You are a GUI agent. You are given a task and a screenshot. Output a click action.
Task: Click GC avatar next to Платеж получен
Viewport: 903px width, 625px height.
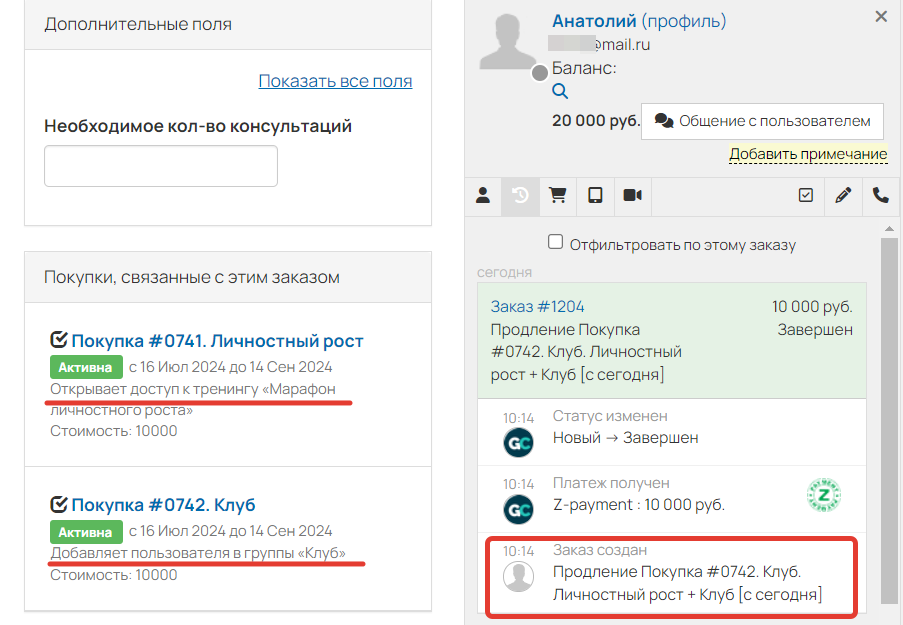(518, 509)
